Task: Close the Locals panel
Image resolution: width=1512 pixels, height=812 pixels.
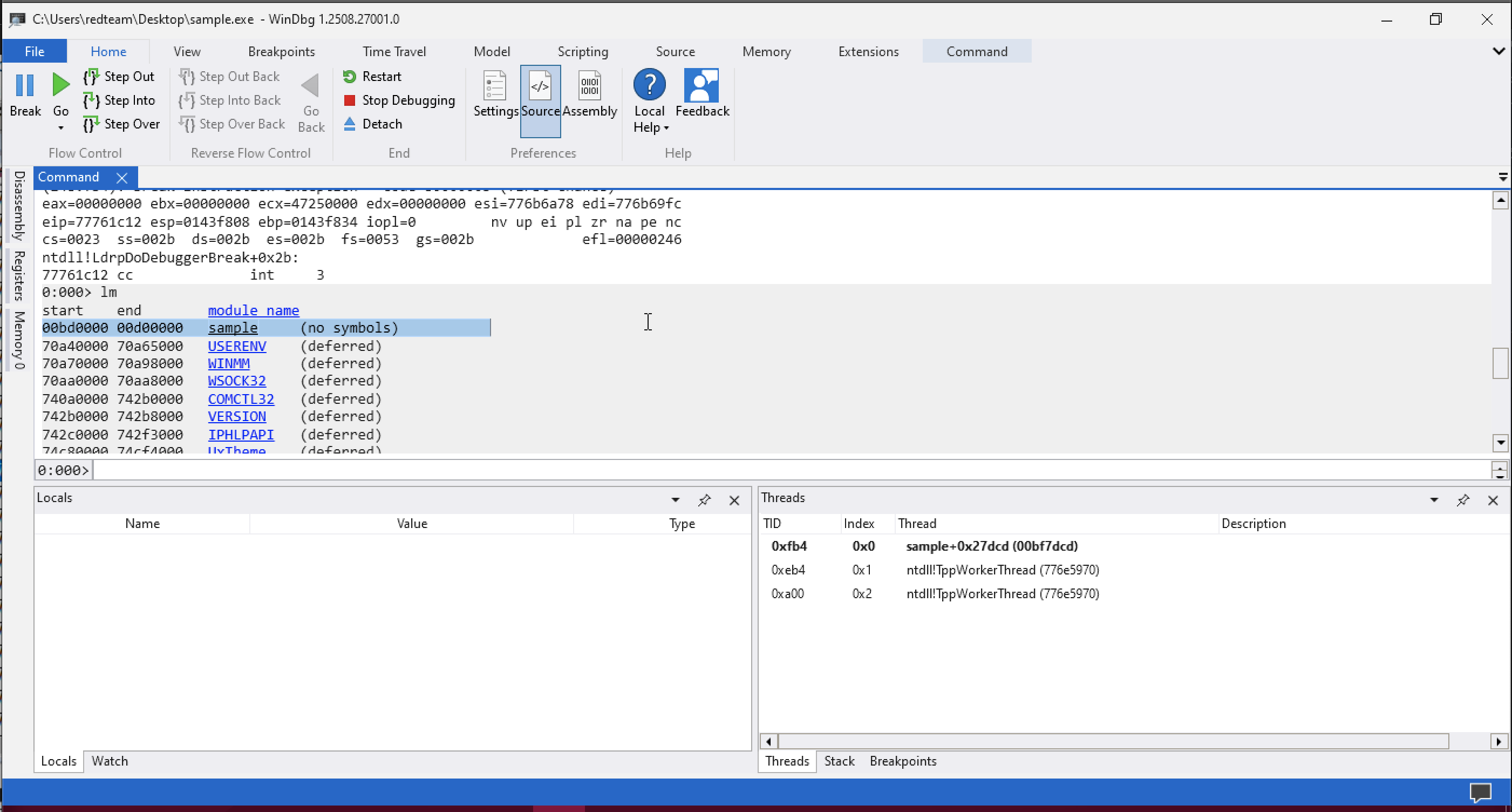Action: (x=734, y=500)
